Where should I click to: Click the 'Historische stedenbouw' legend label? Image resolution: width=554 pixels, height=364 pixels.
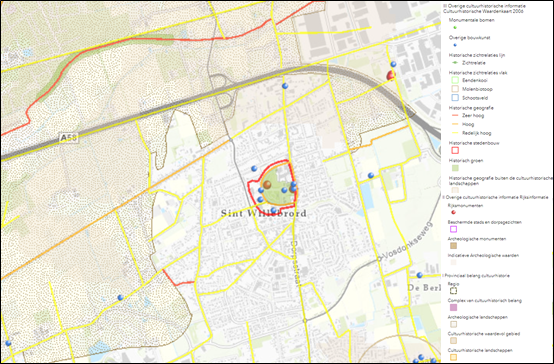pyautogui.click(x=474, y=143)
